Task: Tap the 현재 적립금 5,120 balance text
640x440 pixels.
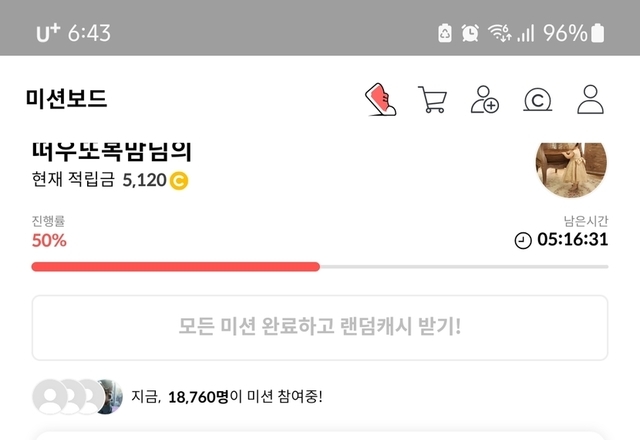Action: (99, 180)
